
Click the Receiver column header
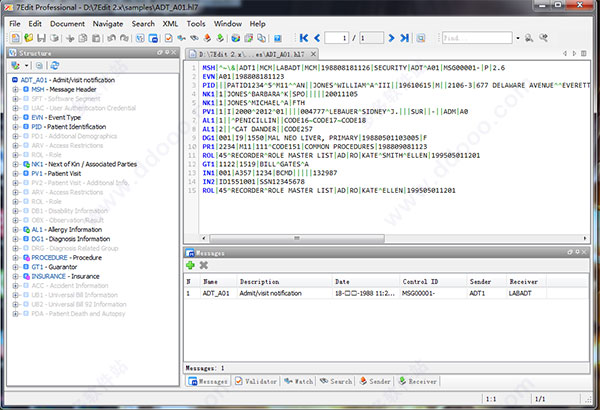click(x=526, y=281)
